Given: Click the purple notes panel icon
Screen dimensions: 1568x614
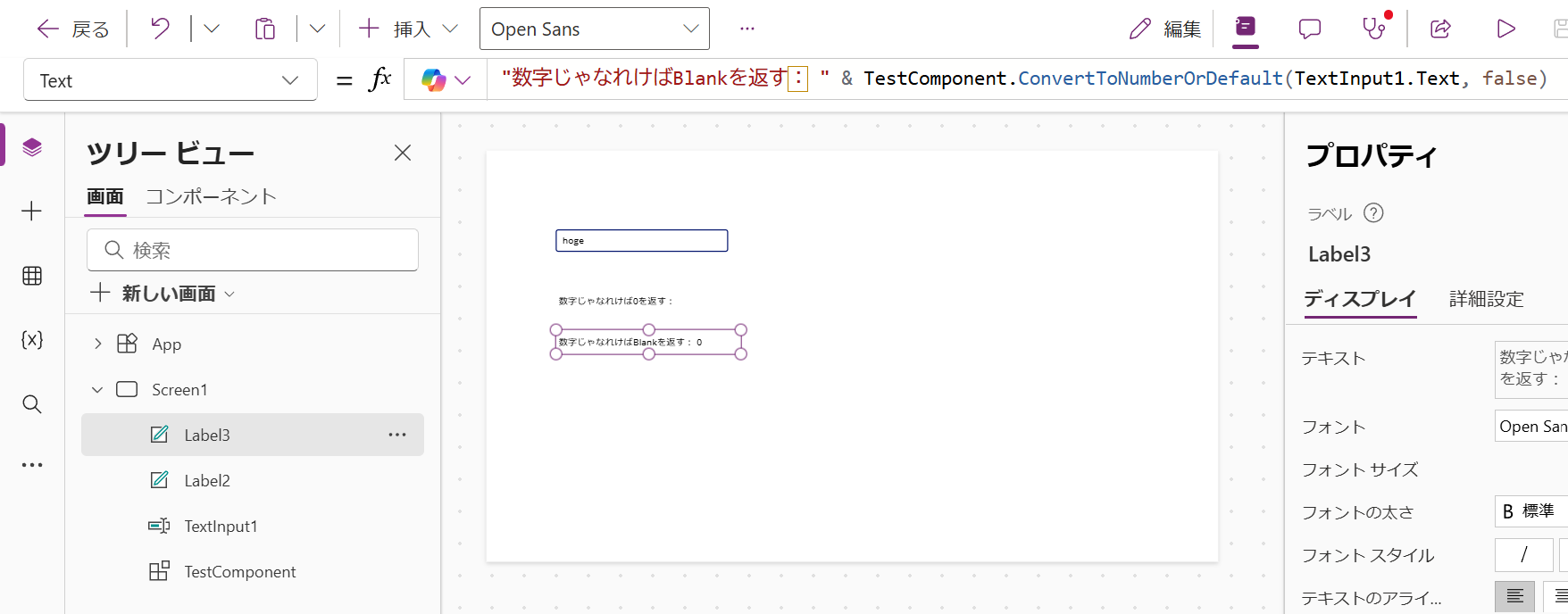Looking at the screenshot, I should (x=1245, y=27).
